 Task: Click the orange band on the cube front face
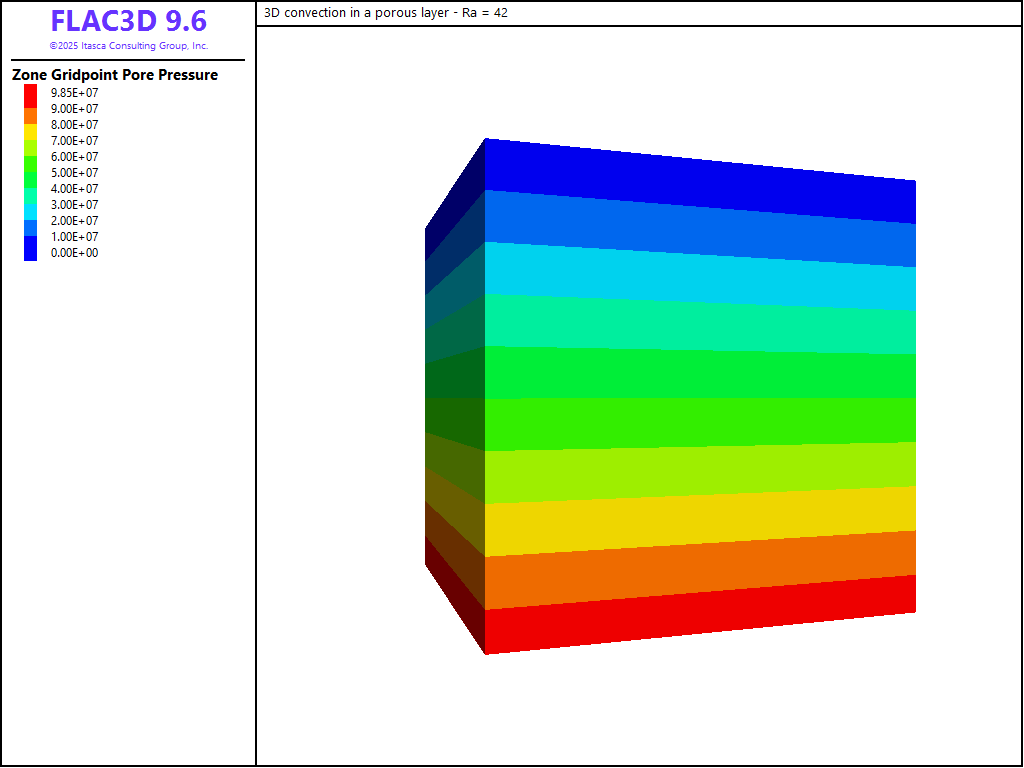[700, 570]
